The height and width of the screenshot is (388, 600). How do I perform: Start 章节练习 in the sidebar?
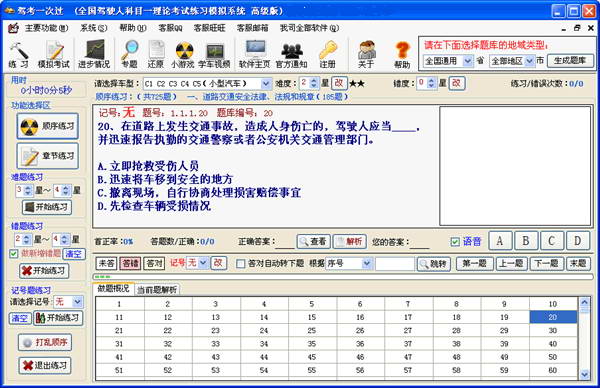coord(48,156)
